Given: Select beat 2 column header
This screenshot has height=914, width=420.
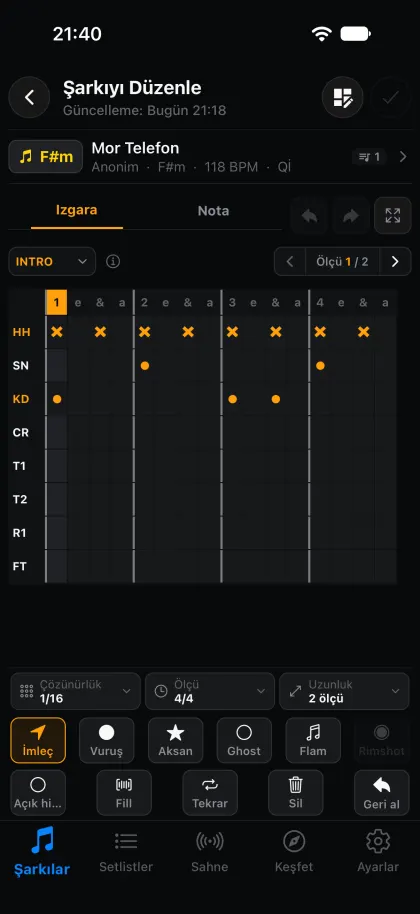Looking at the screenshot, I should click(x=144, y=302).
